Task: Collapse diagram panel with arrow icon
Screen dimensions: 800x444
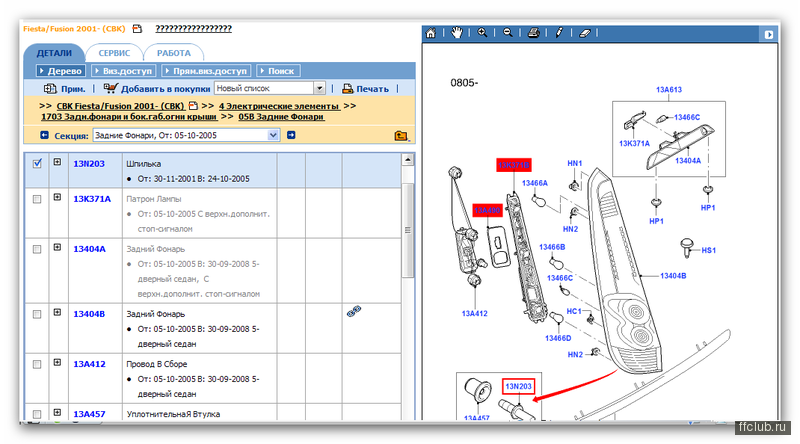Action: click(x=769, y=35)
